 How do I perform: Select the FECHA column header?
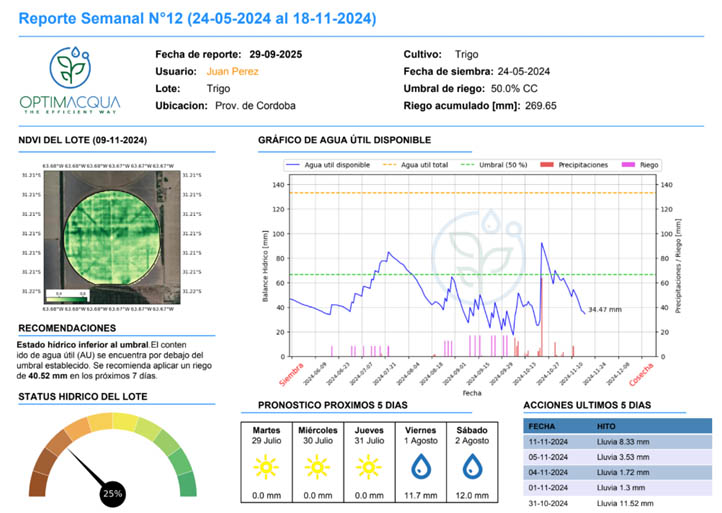tap(546, 424)
